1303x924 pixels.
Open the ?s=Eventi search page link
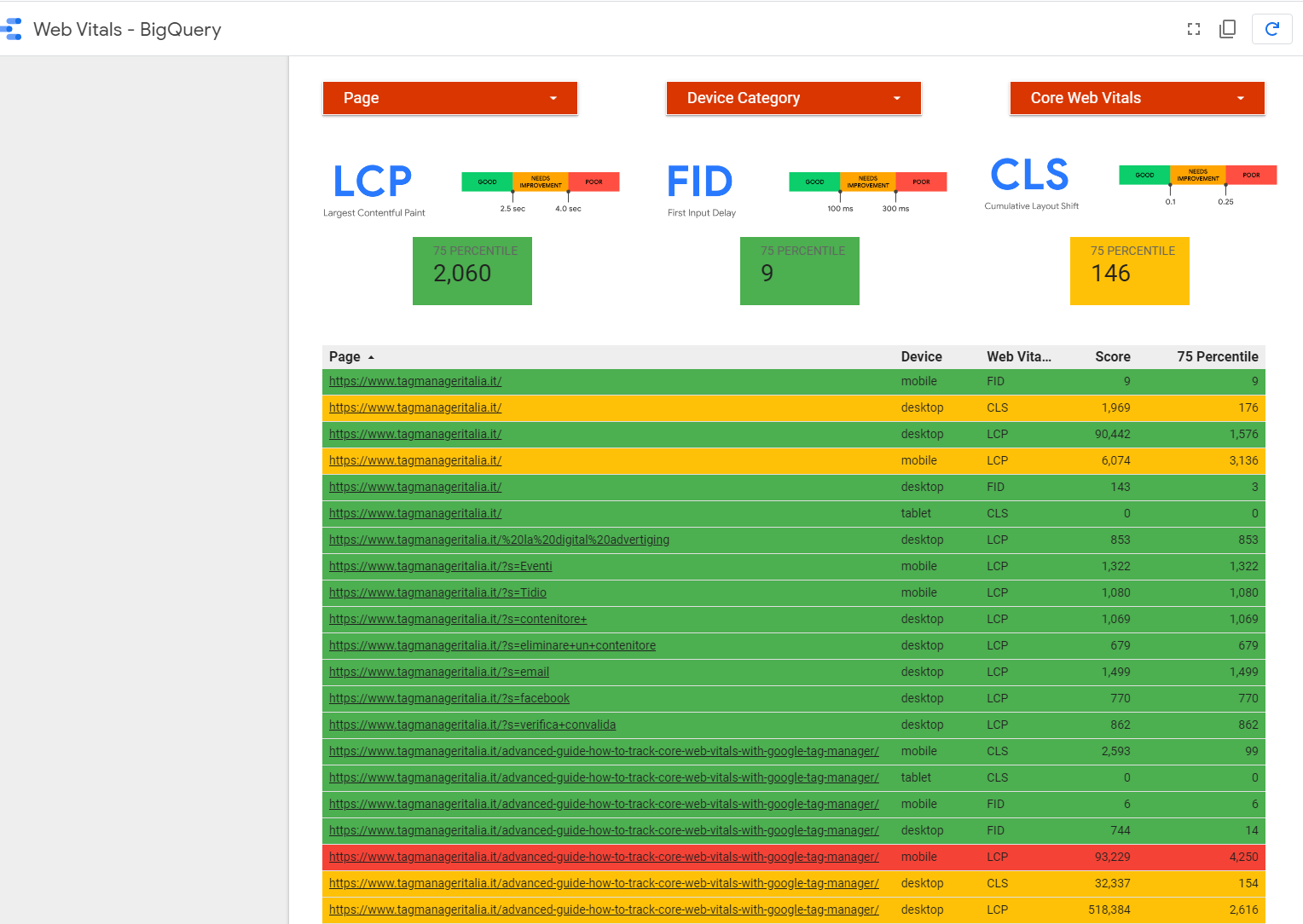[x=440, y=566]
